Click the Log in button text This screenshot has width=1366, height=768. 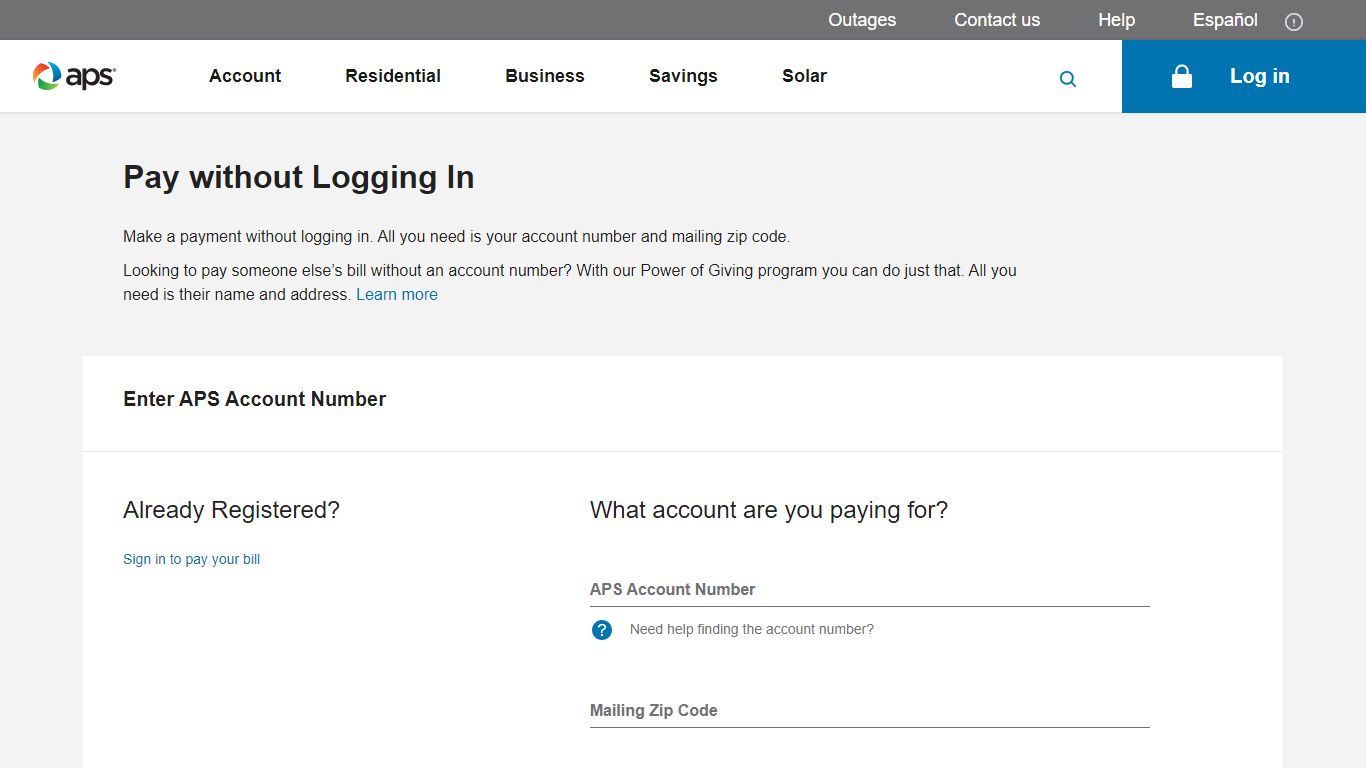[1259, 76]
